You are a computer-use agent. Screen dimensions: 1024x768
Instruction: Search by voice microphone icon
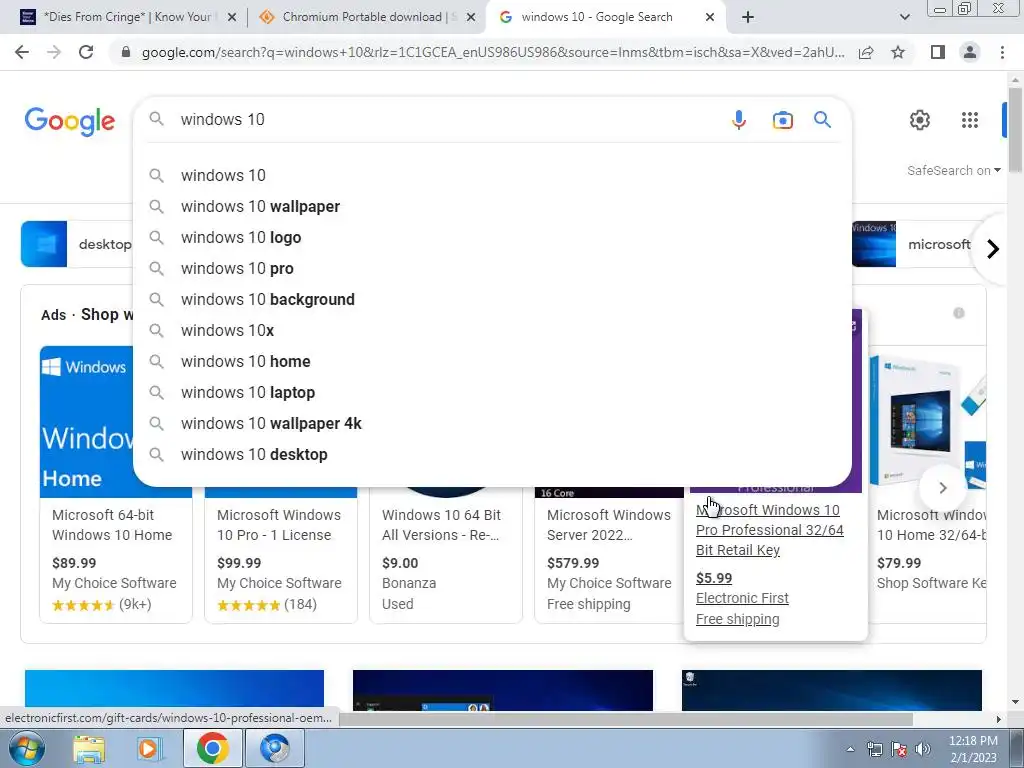point(739,120)
